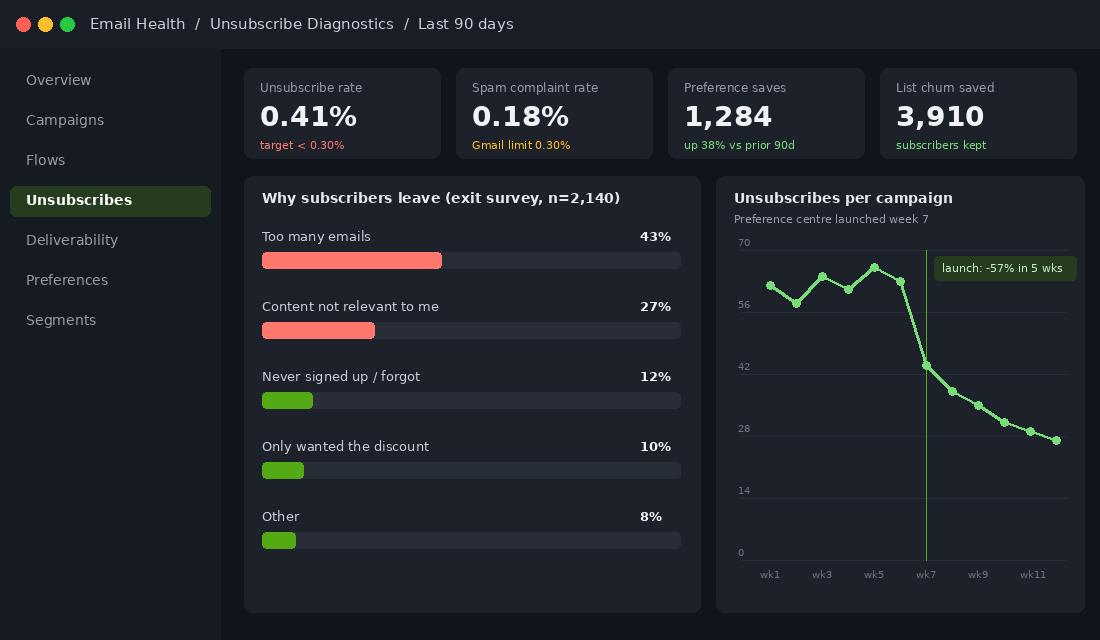The width and height of the screenshot is (1100, 640).
Task: Click 'subscribers kept' text
Action: (x=941, y=145)
